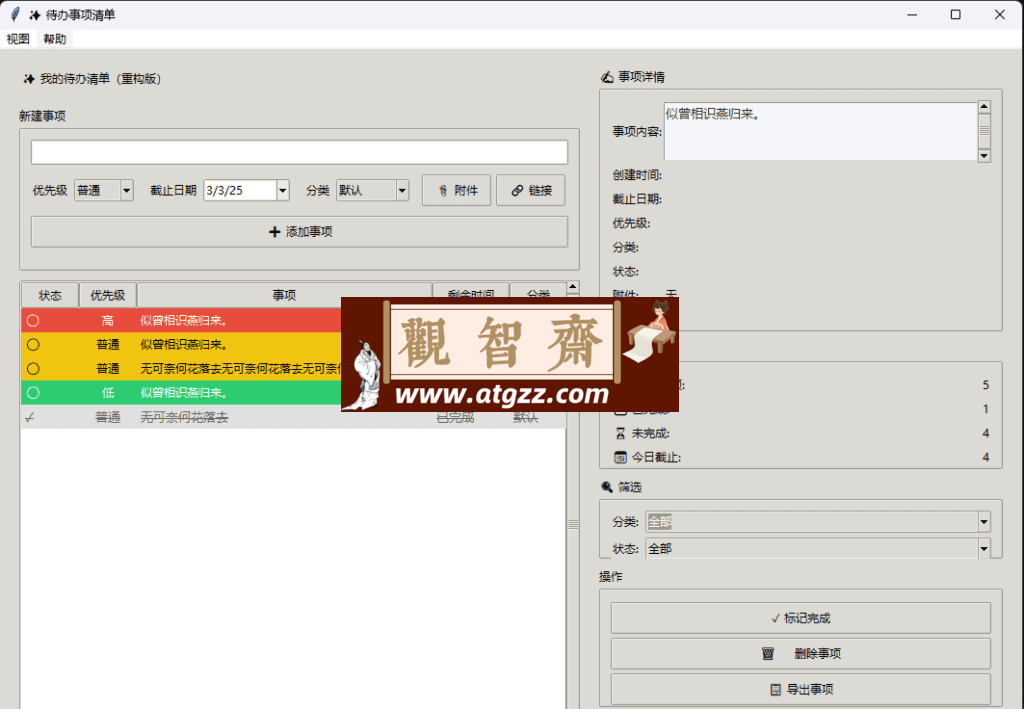Select the green row text 似曾相识燕归来。
Screen dimensions: 1024x709
[x=184, y=393]
